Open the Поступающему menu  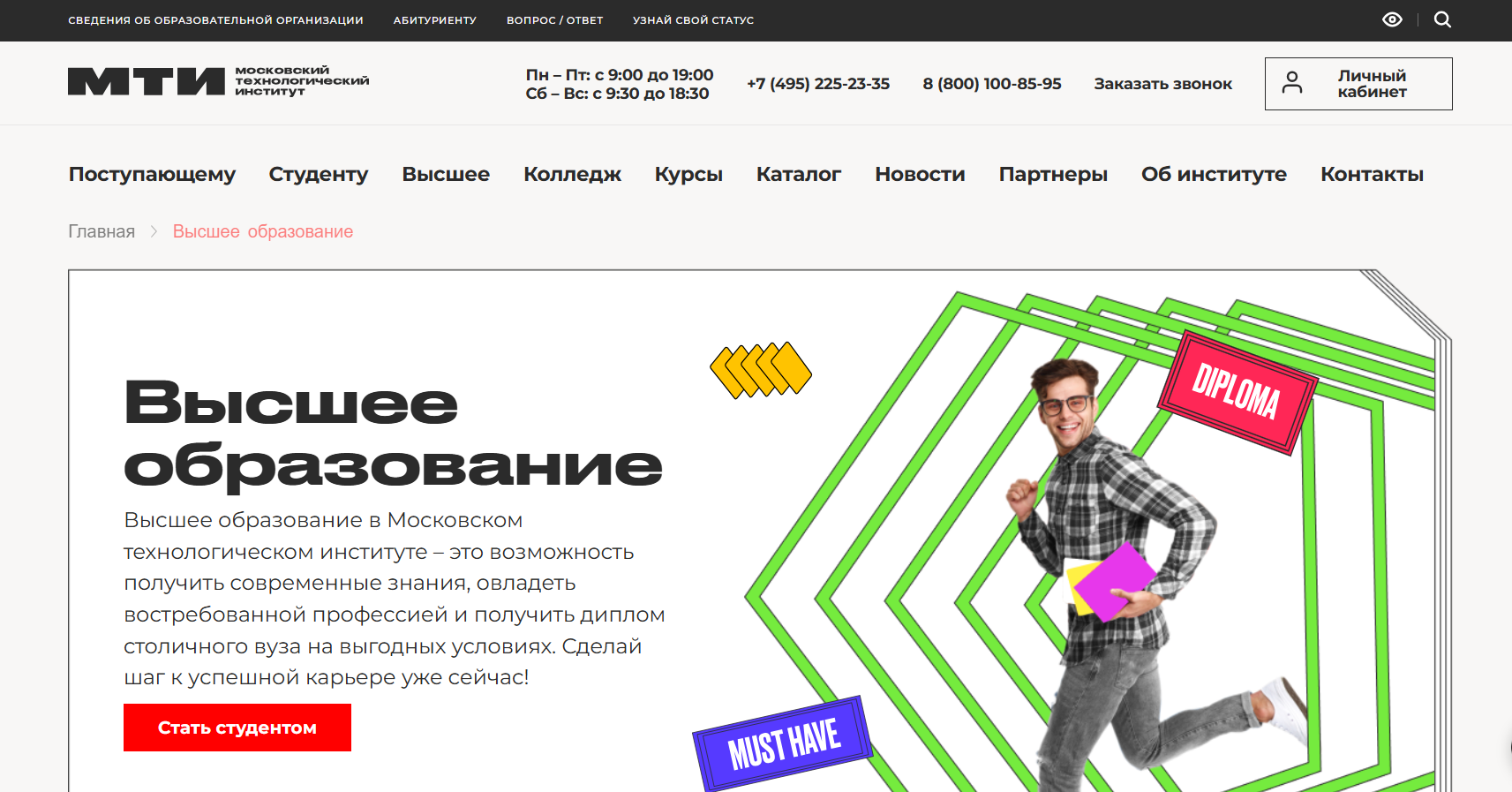[x=152, y=175]
